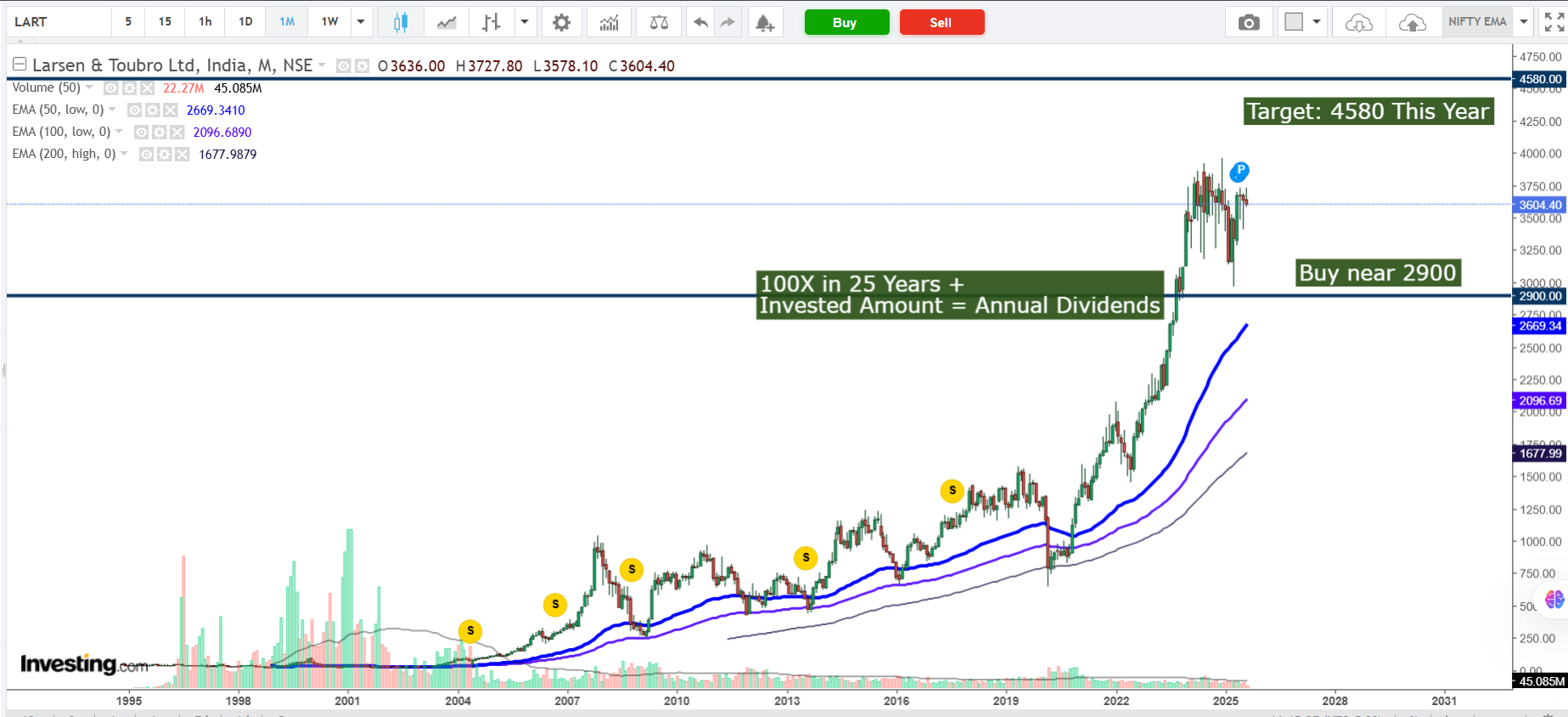The height and width of the screenshot is (717, 1568).
Task: Toggle visibility of Larsen & Toubro series
Action: tap(343, 66)
